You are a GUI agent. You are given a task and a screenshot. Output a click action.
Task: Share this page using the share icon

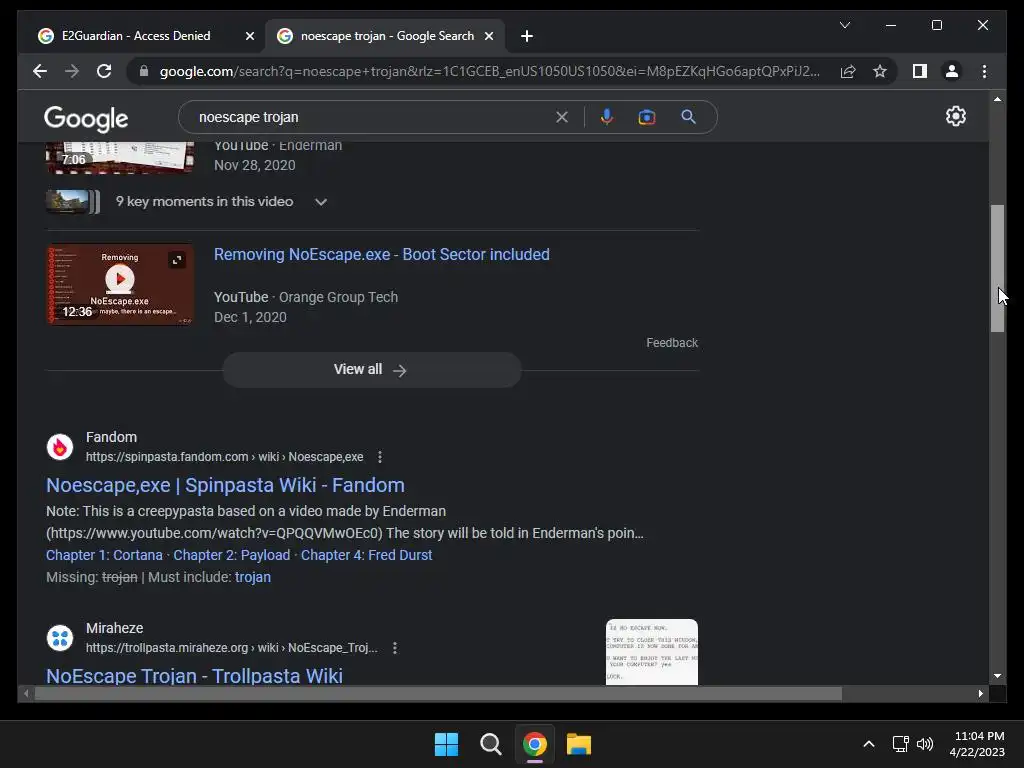coord(848,71)
